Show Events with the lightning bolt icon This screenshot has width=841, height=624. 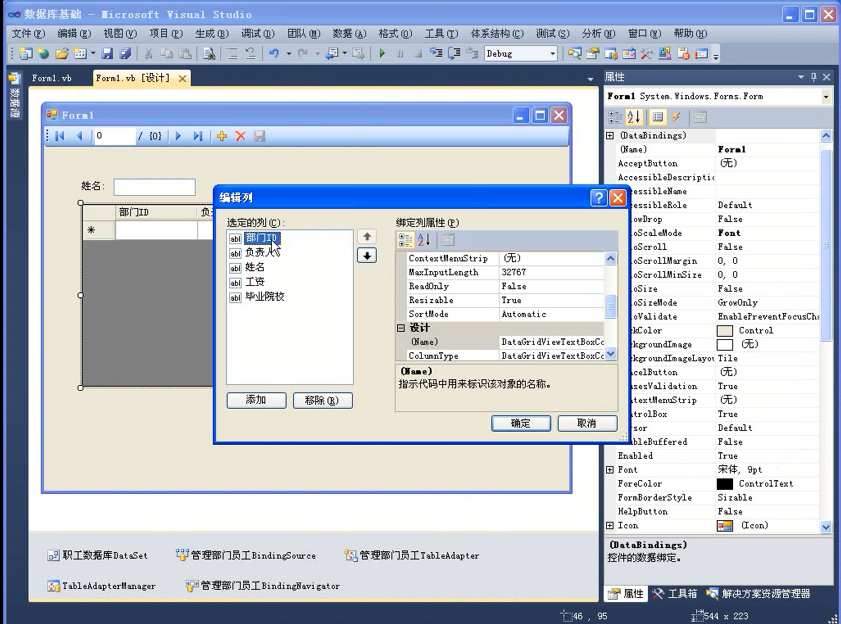click(x=676, y=117)
